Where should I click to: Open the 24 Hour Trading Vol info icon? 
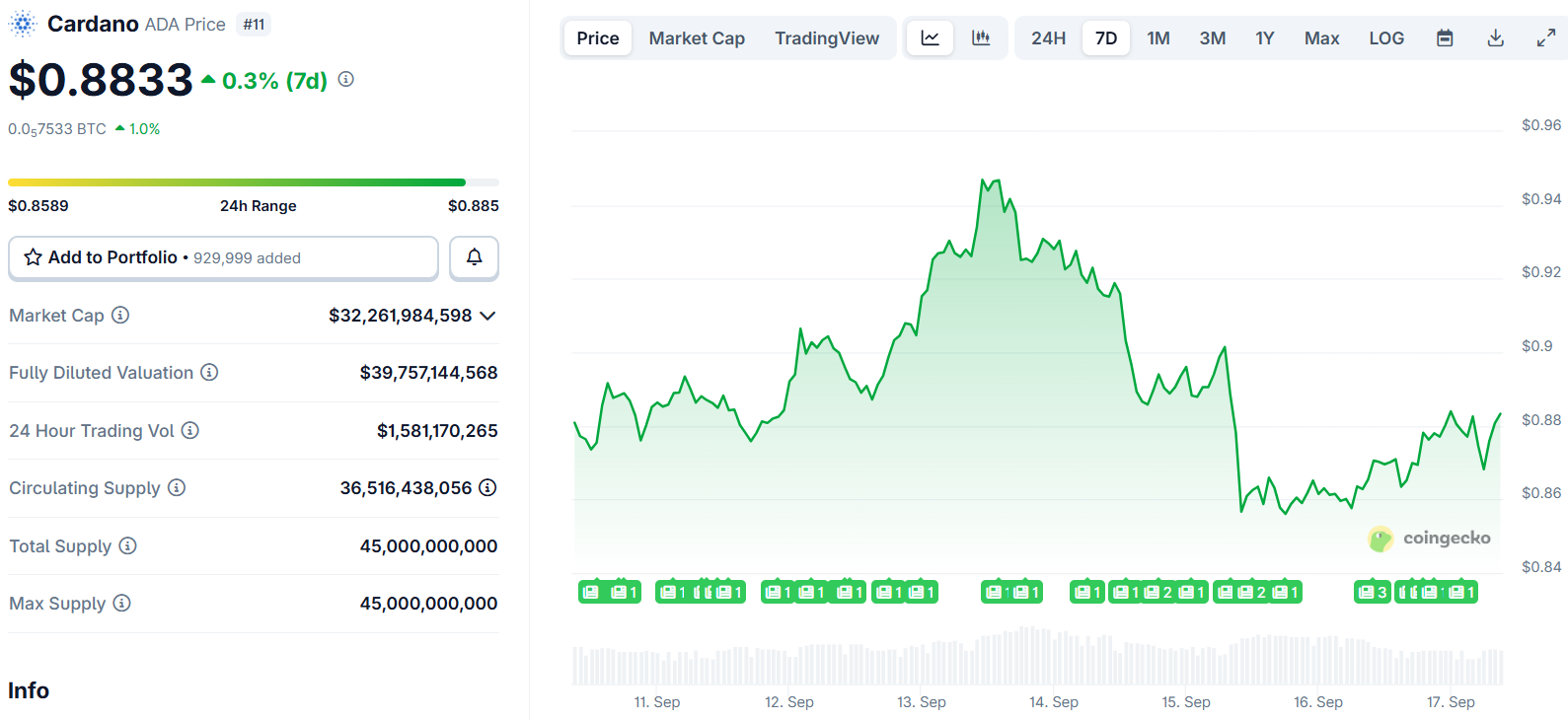pos(190,430)
